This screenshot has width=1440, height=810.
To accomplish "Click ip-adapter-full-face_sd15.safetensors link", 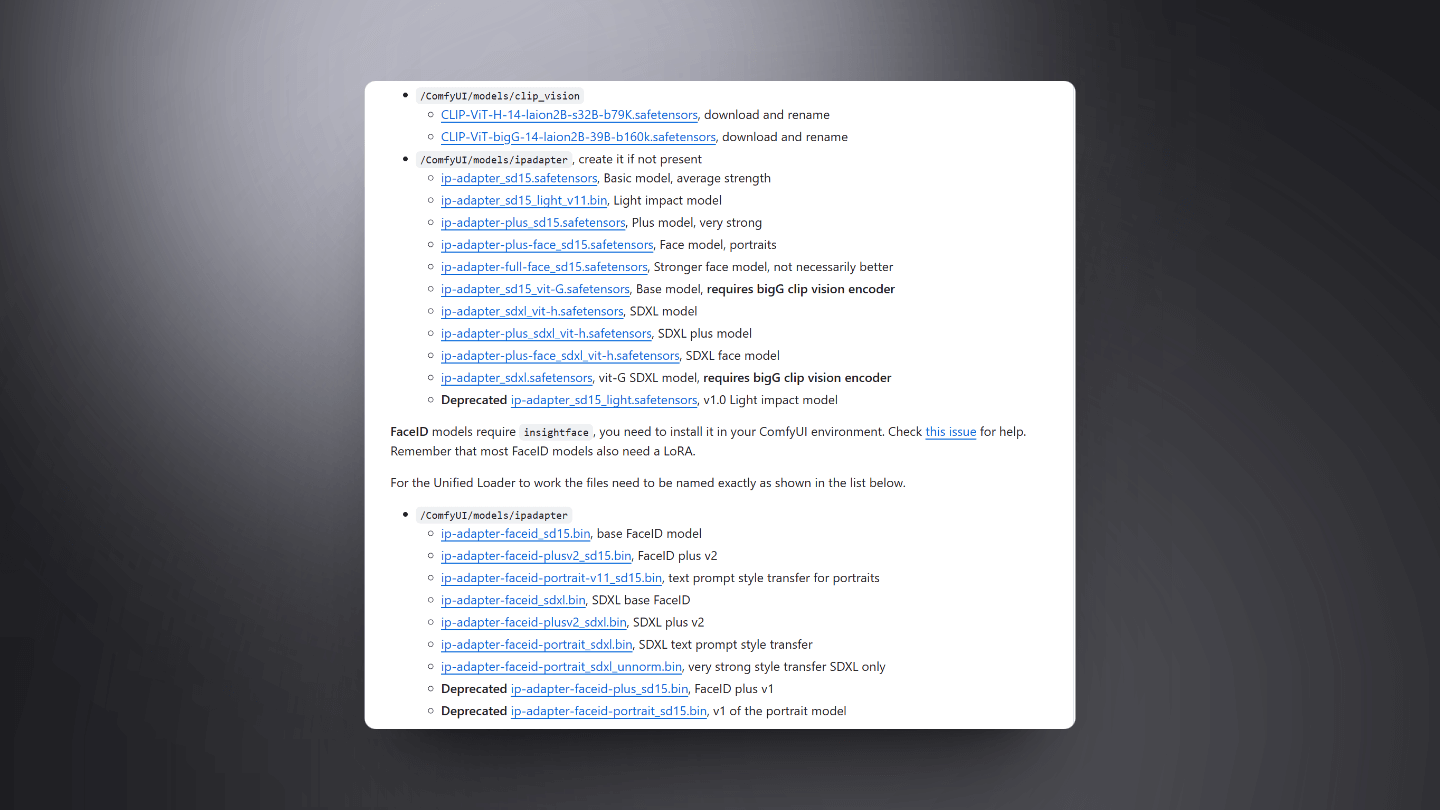I will coord(544,267).
